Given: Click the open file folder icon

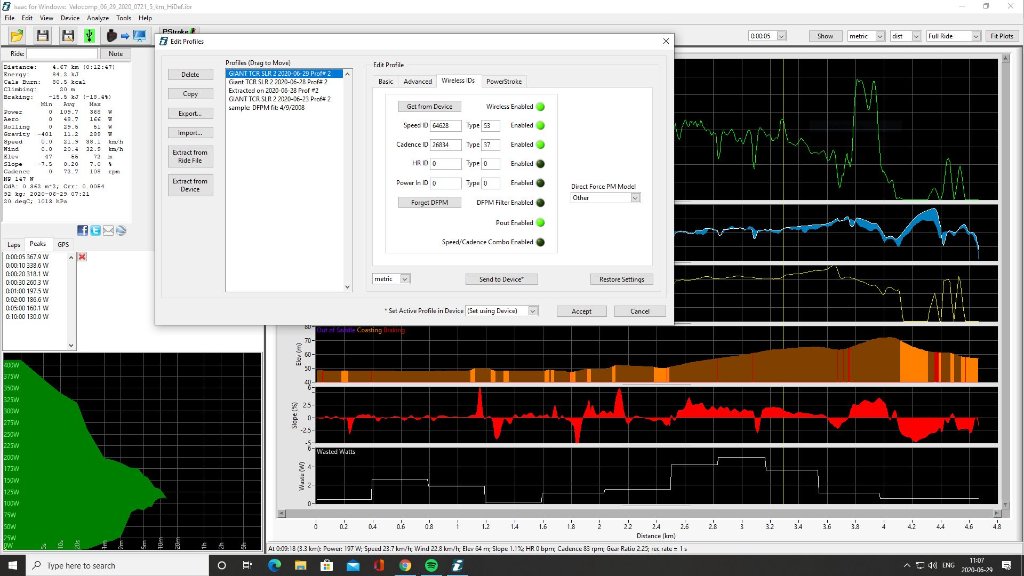Looking at the screenshot, I should click(17, 36).
